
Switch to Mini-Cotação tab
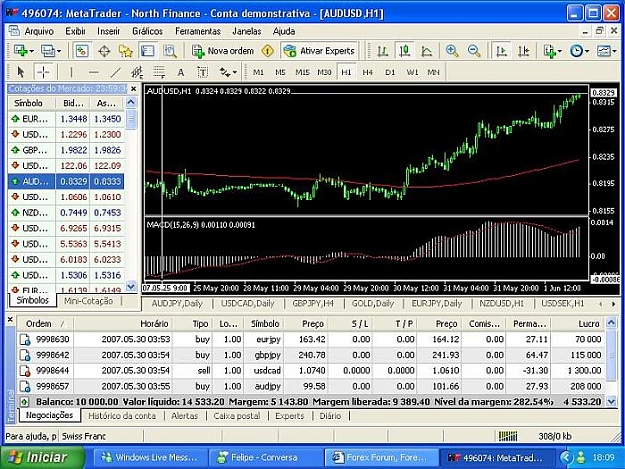click(88, 301)
